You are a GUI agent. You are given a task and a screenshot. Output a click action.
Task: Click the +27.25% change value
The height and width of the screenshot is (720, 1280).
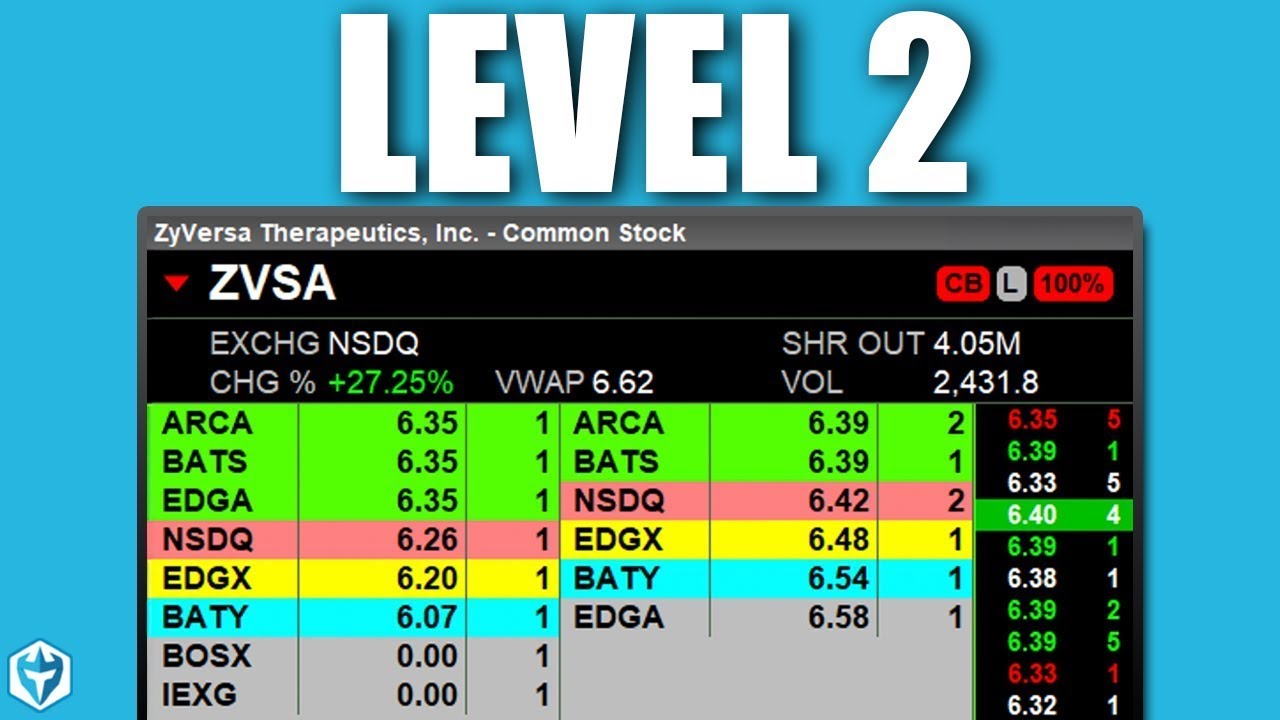[389, 382]
